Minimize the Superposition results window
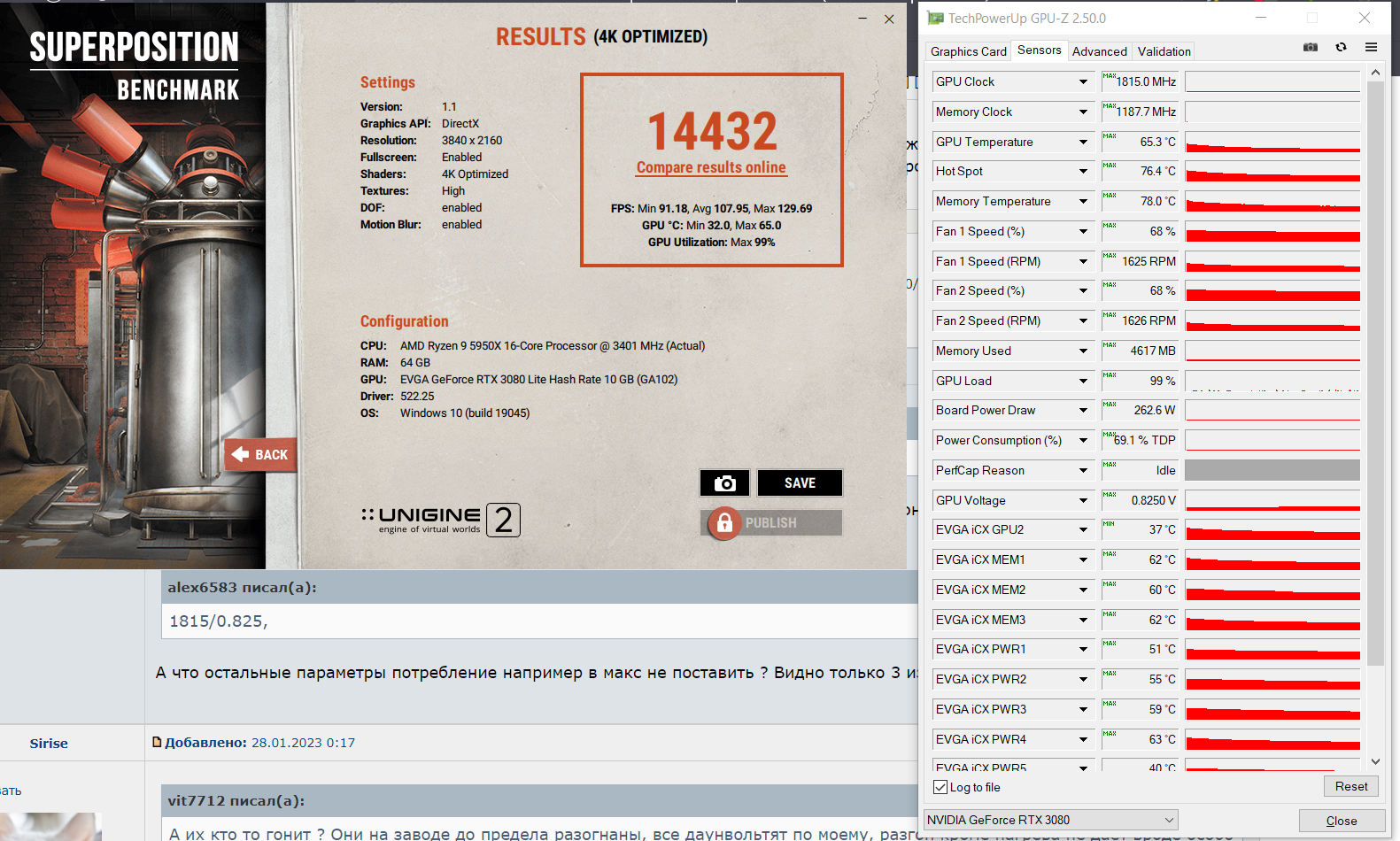 (862, 19)
